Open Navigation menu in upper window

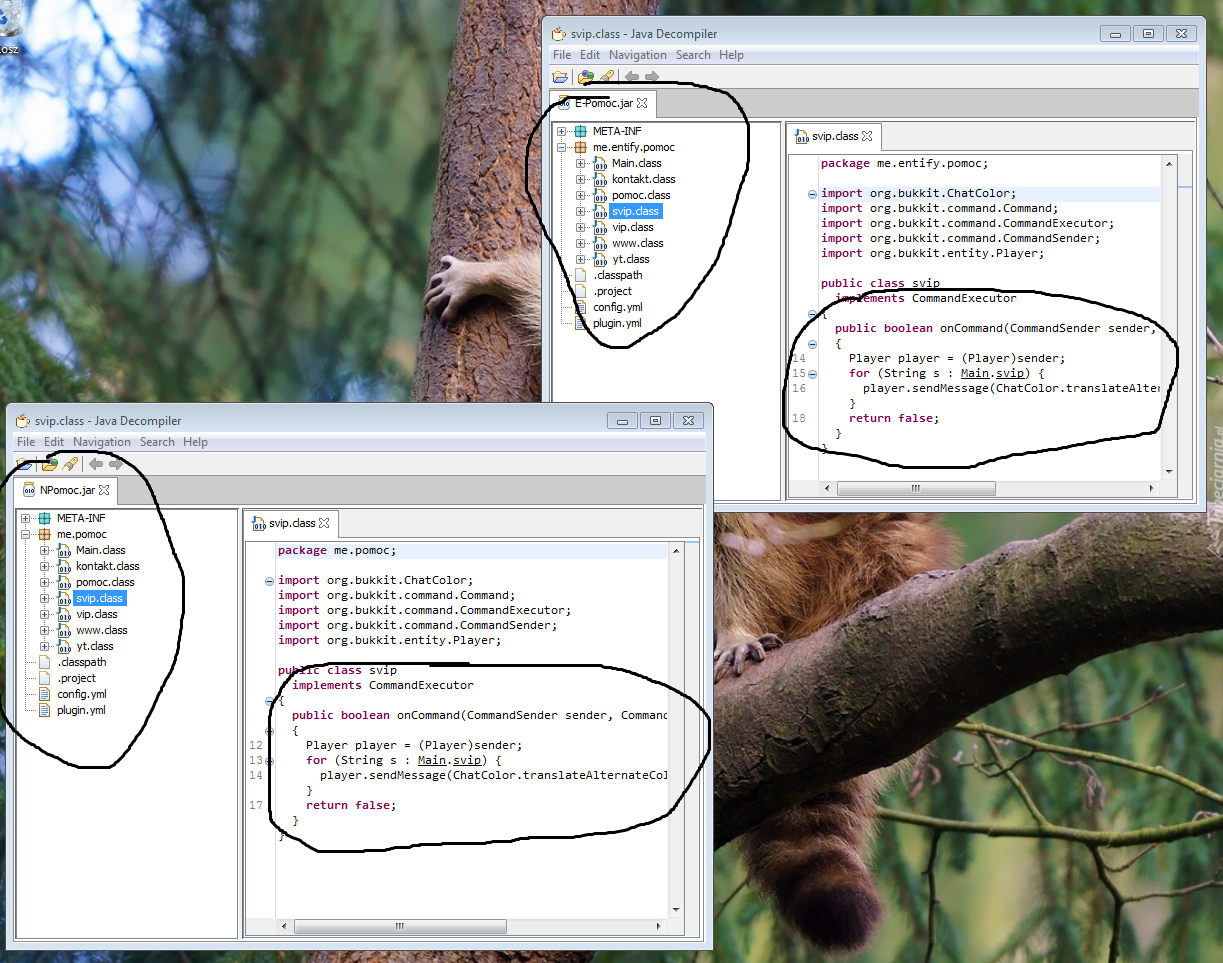(637, 55)
